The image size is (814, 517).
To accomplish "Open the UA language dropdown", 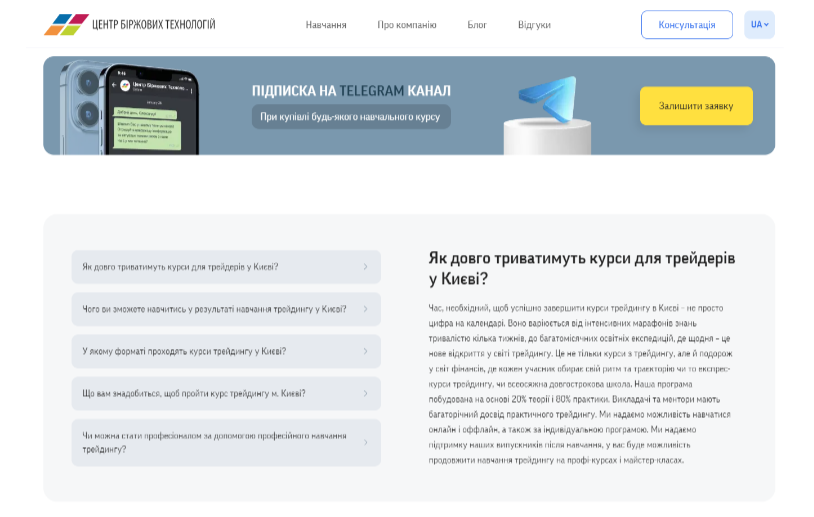I will (x=759, y=24).
